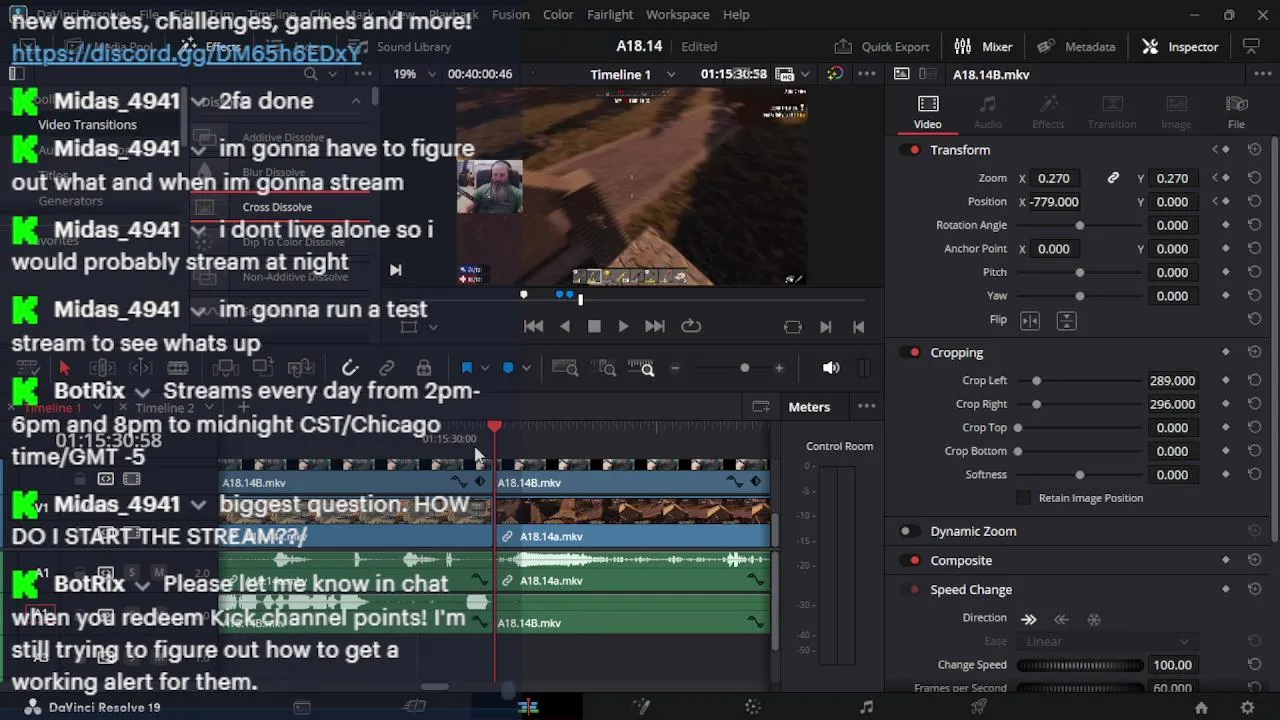This screenshot has height=720, width=1280.
Task: Toggle loop playback
Action: pos(691,326)
